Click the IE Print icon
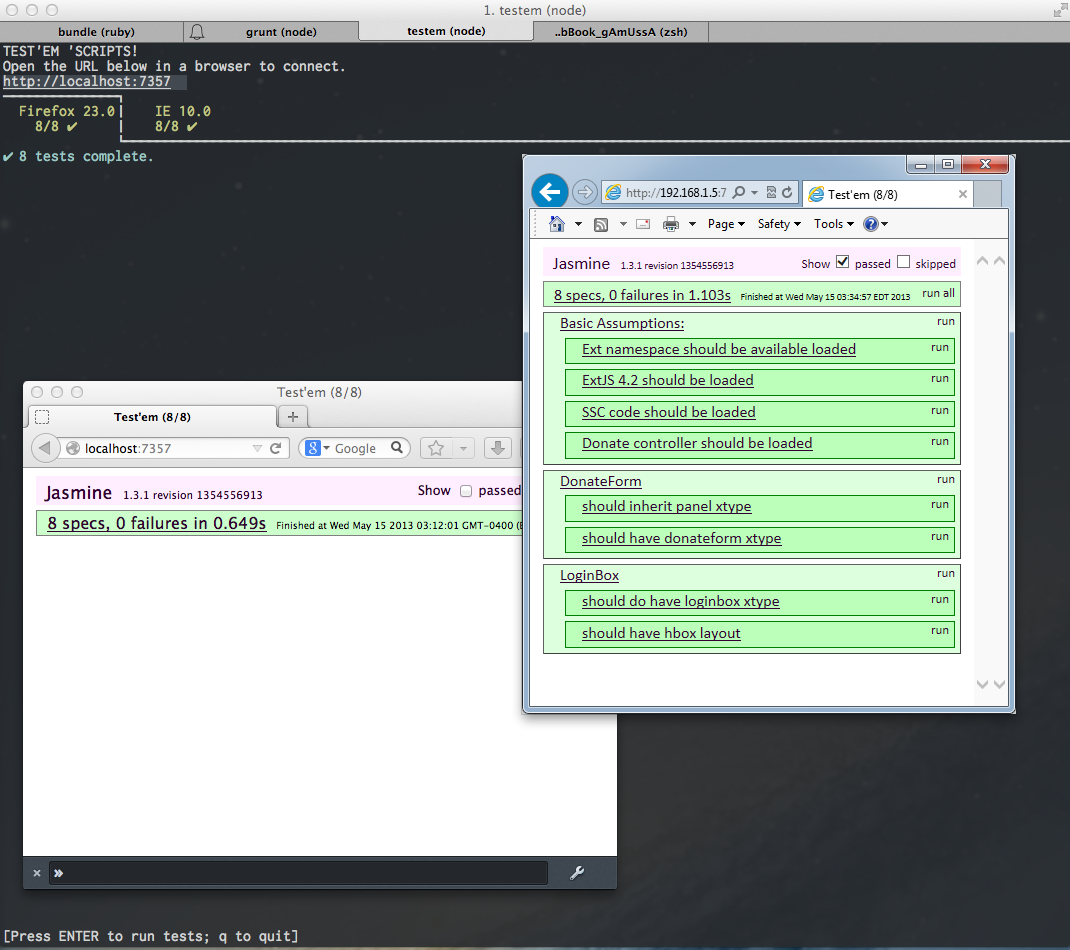The image size is (1070, 950). [x=671, y=224]
